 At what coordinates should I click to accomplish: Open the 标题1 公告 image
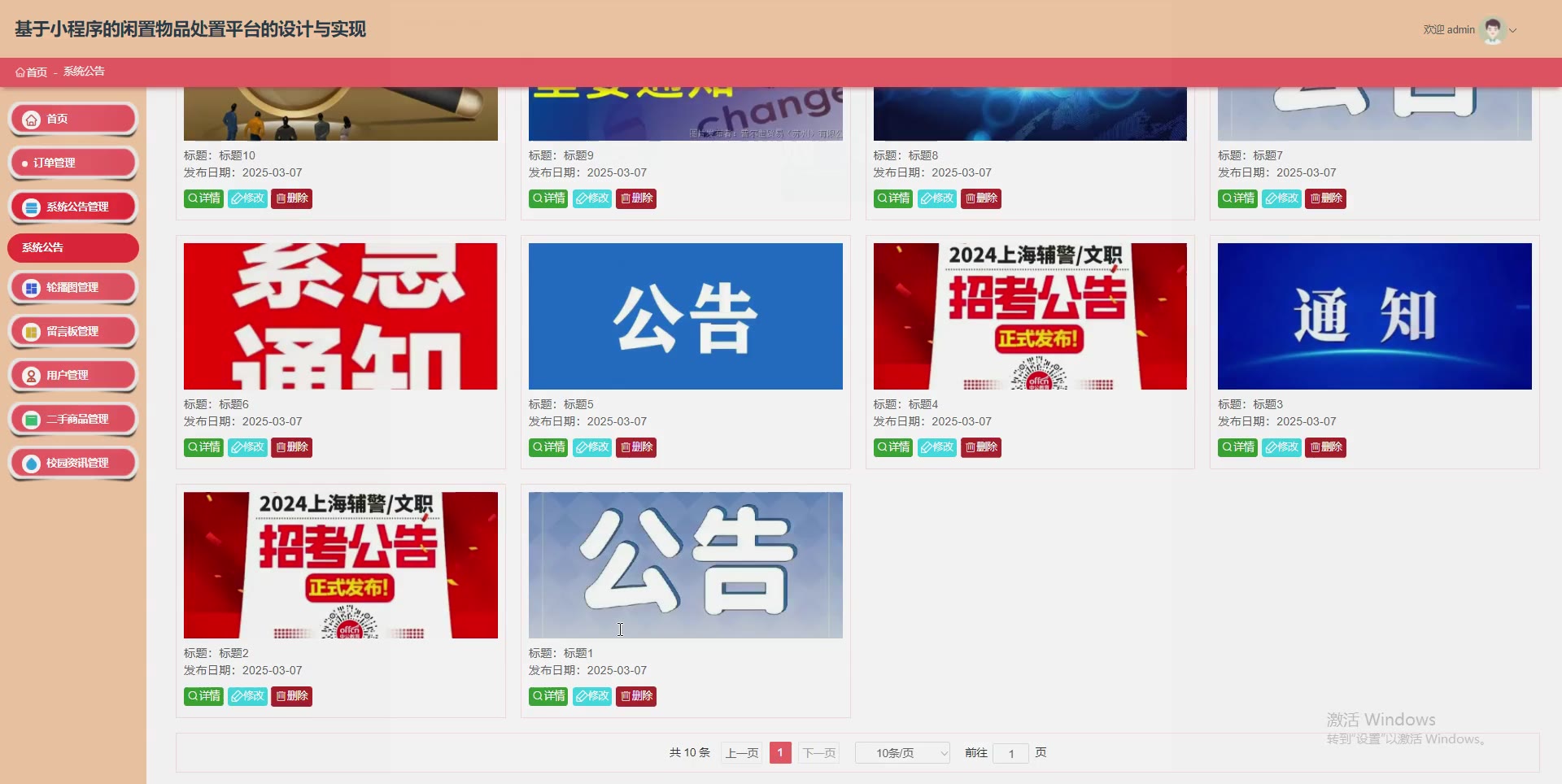tap(686, 565)
